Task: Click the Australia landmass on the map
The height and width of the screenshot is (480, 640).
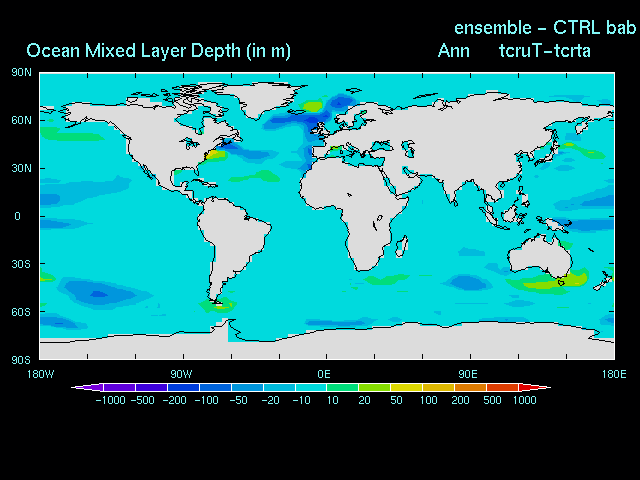Action: click(x=540, y=255)
